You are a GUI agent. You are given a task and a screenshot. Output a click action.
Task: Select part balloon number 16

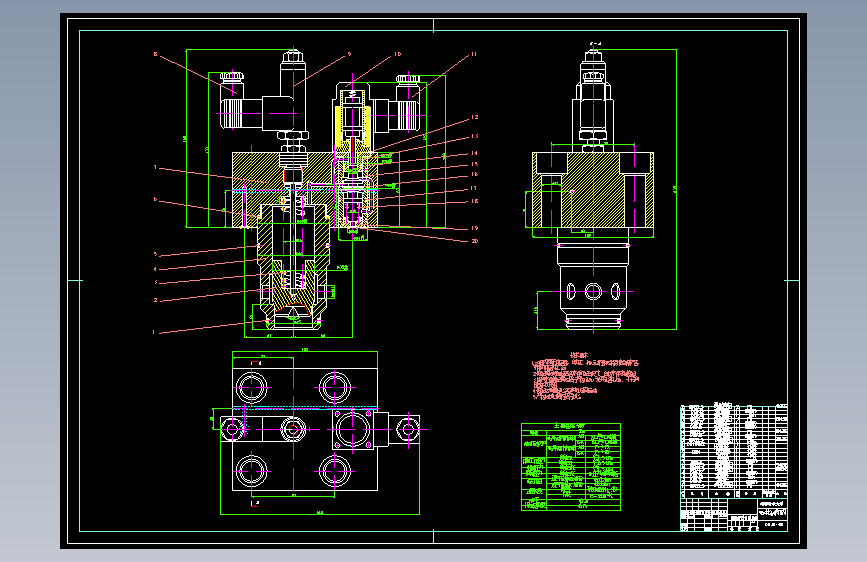(x=474, y=174)
